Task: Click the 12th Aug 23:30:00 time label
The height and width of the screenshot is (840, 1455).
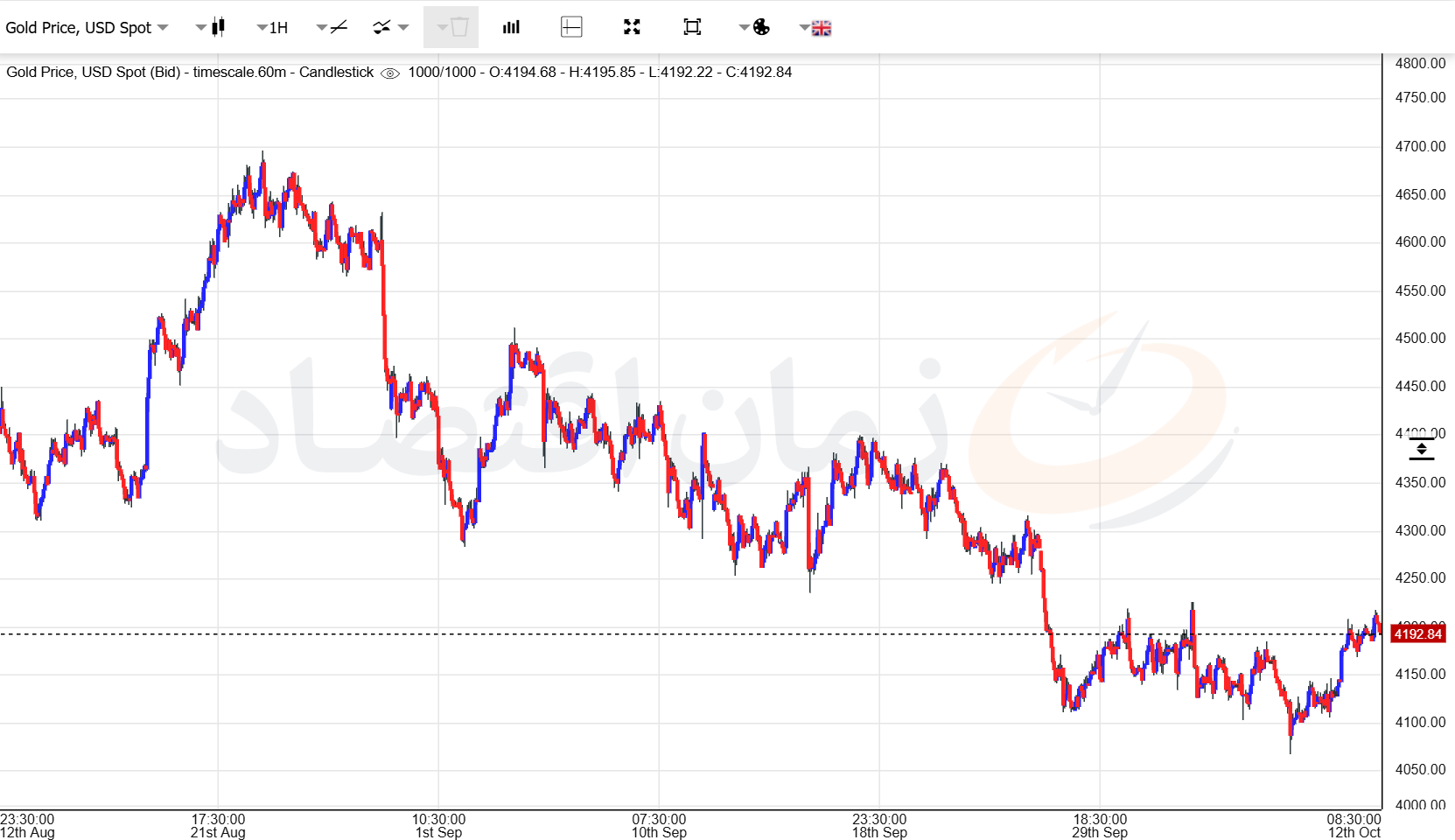Action: [27, 826]
